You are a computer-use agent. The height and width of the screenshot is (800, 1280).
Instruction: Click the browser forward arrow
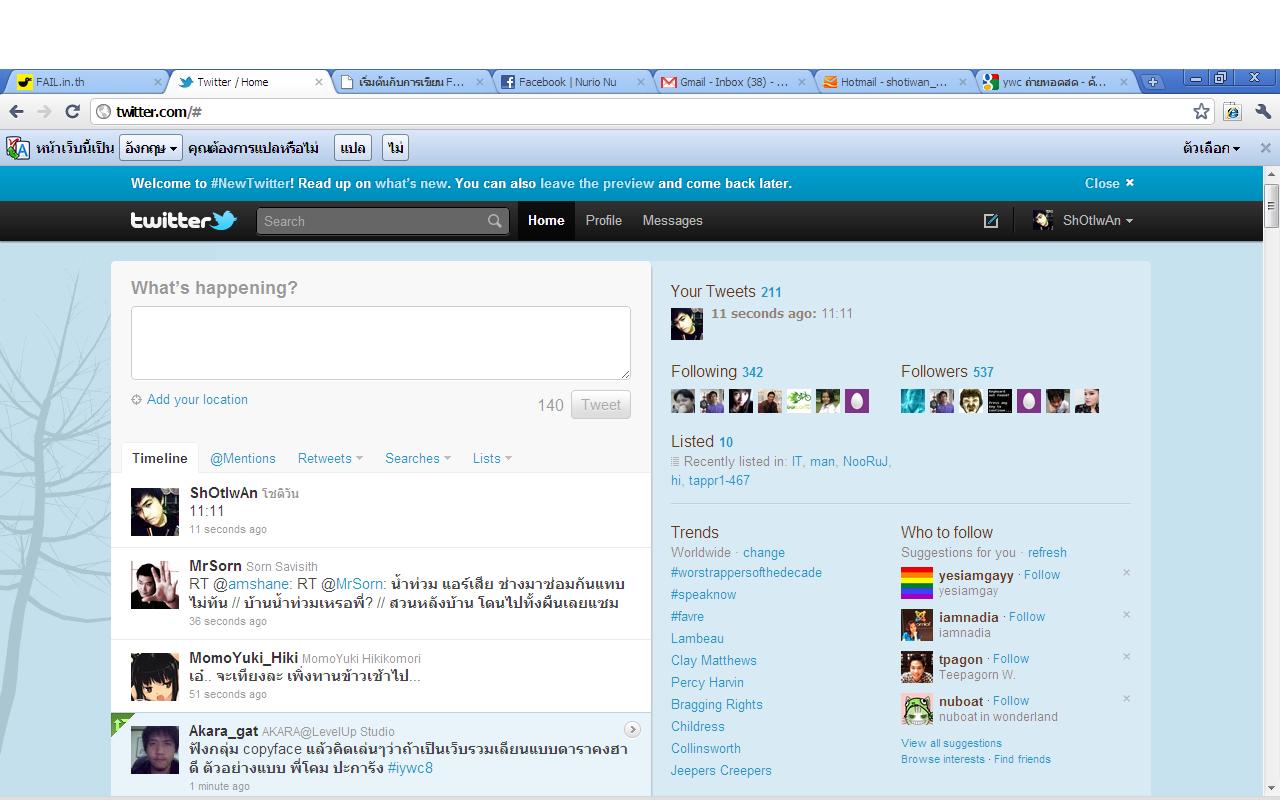44,112
